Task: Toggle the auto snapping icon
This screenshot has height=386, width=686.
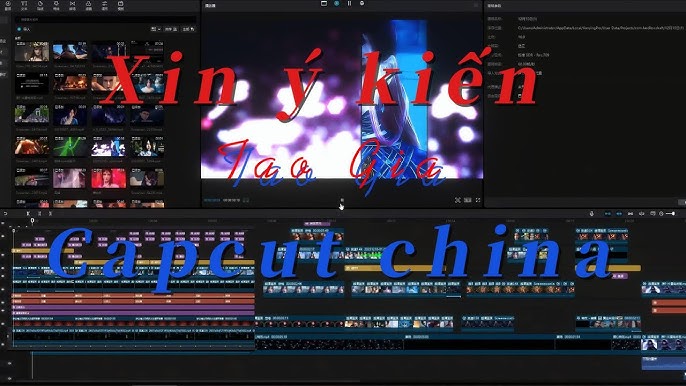Action: pos(619,214)
